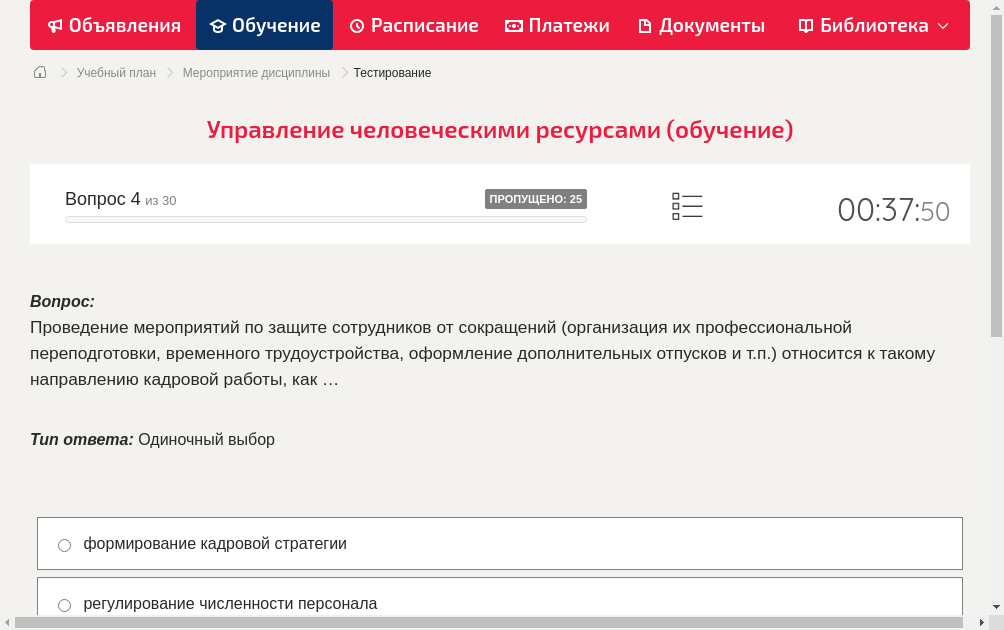Image resolution: width=1004 pixels, height=630 pixels.
Task: Open the question navigation list icon
Action: (x=687, y=205)
